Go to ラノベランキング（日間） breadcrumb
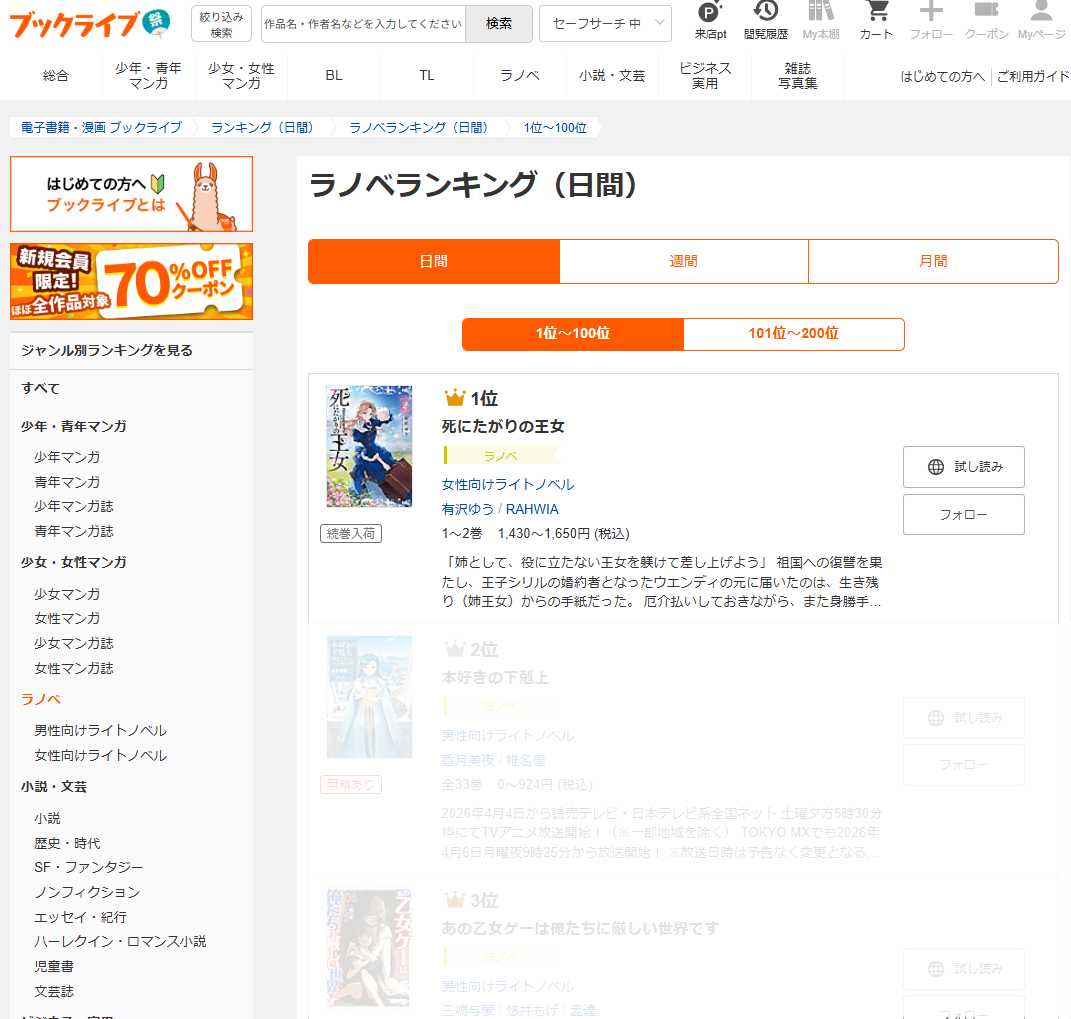1071x1019 pixels. [x=418, y=128]
